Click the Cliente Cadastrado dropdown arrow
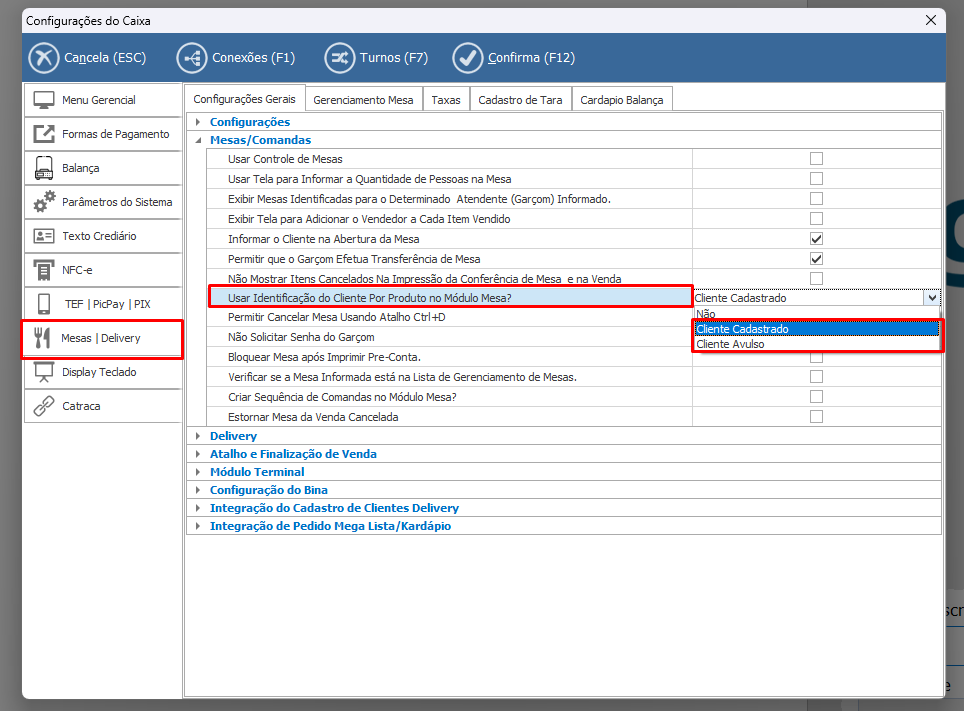Screen dimensions: 964x711 pyautogui.click(x=932, y=298)
